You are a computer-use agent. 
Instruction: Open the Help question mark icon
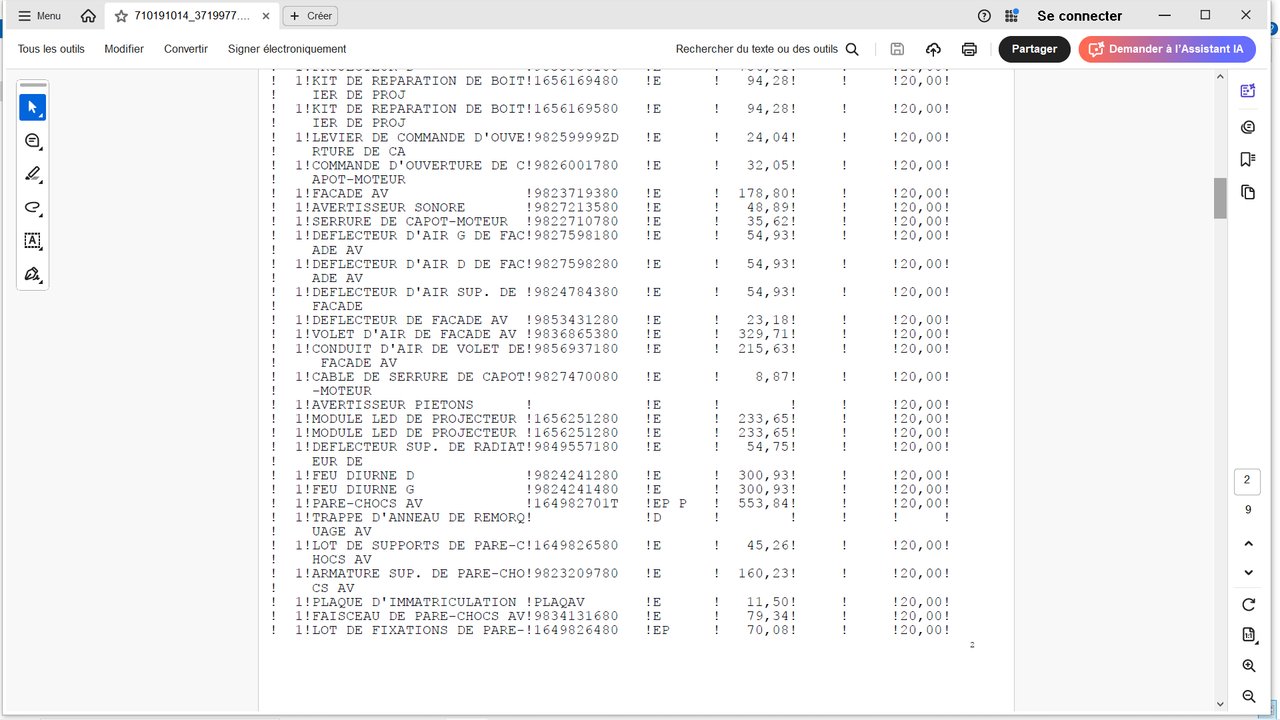tap(985, 16)
